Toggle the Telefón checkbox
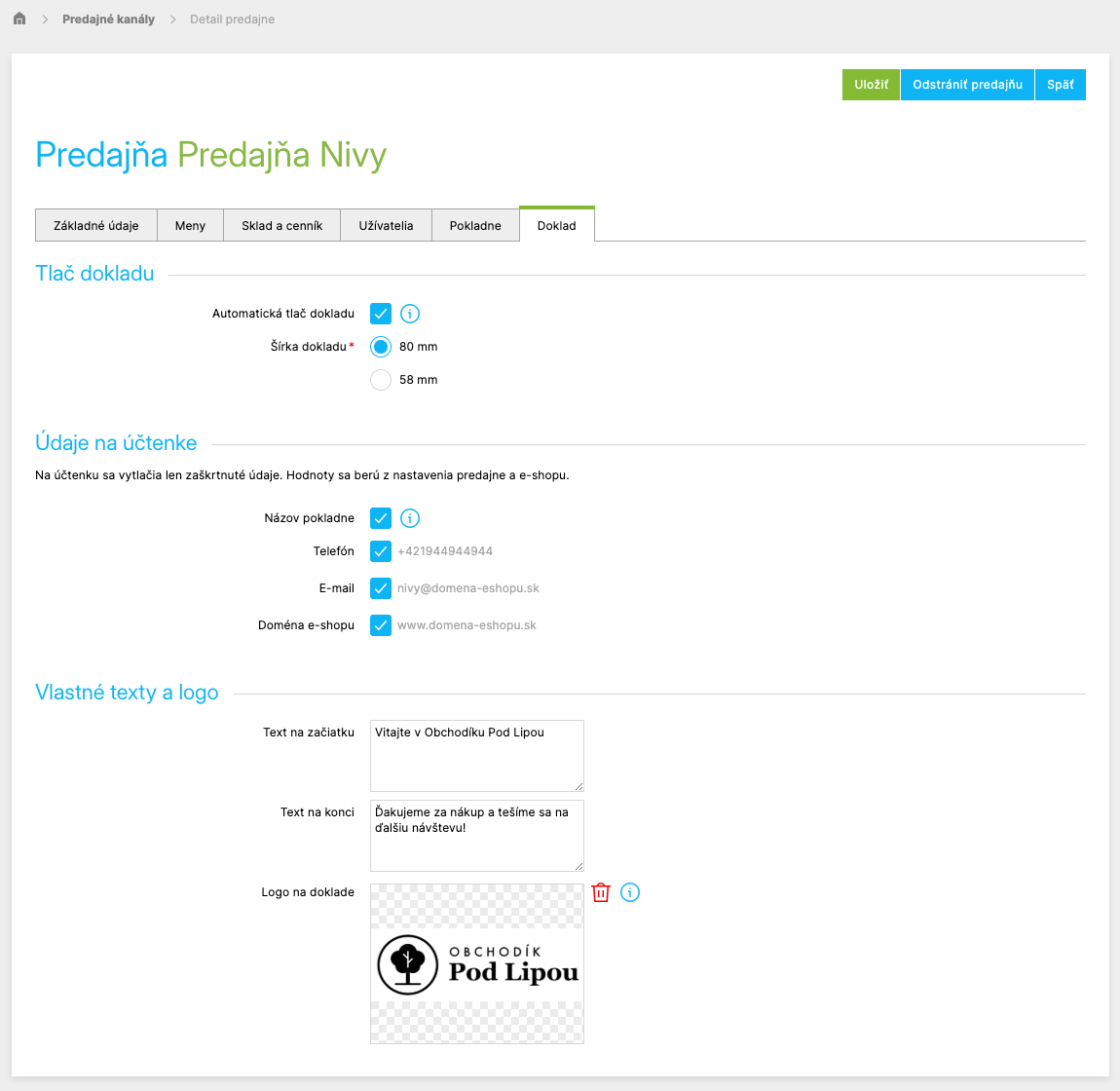This screenshot has width=1120, height=1091. (381, 551)
